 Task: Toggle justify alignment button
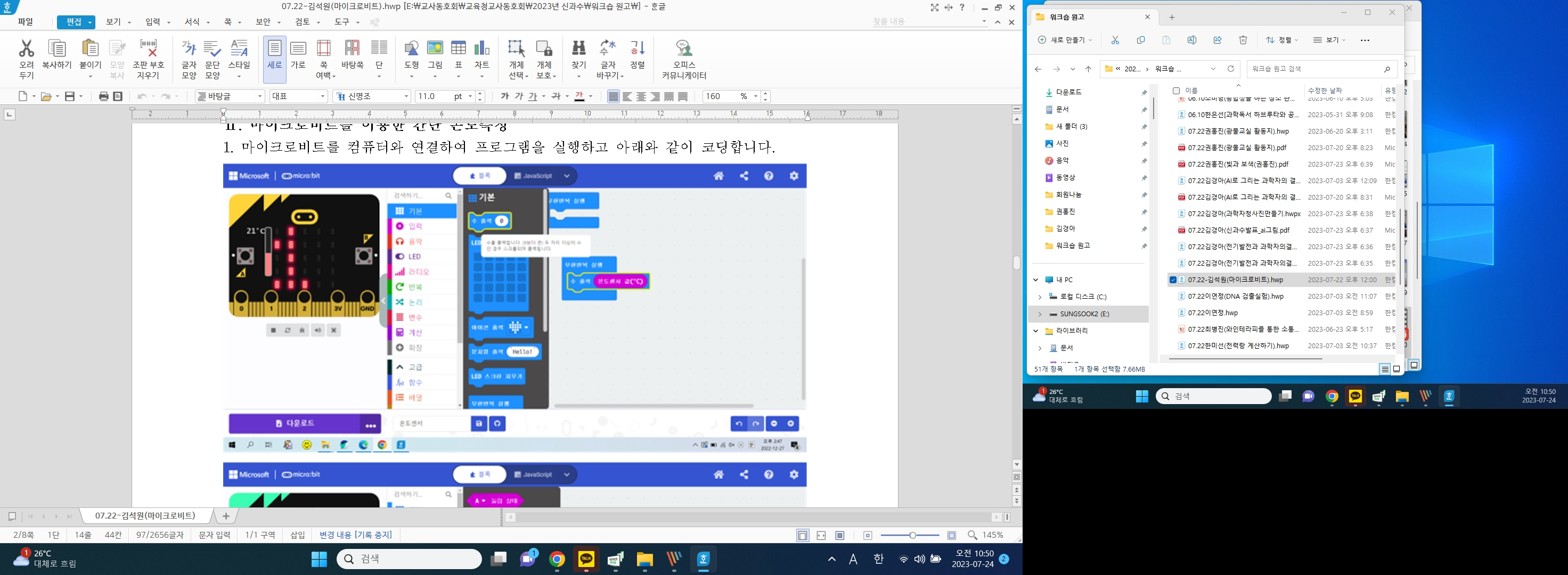614,96
